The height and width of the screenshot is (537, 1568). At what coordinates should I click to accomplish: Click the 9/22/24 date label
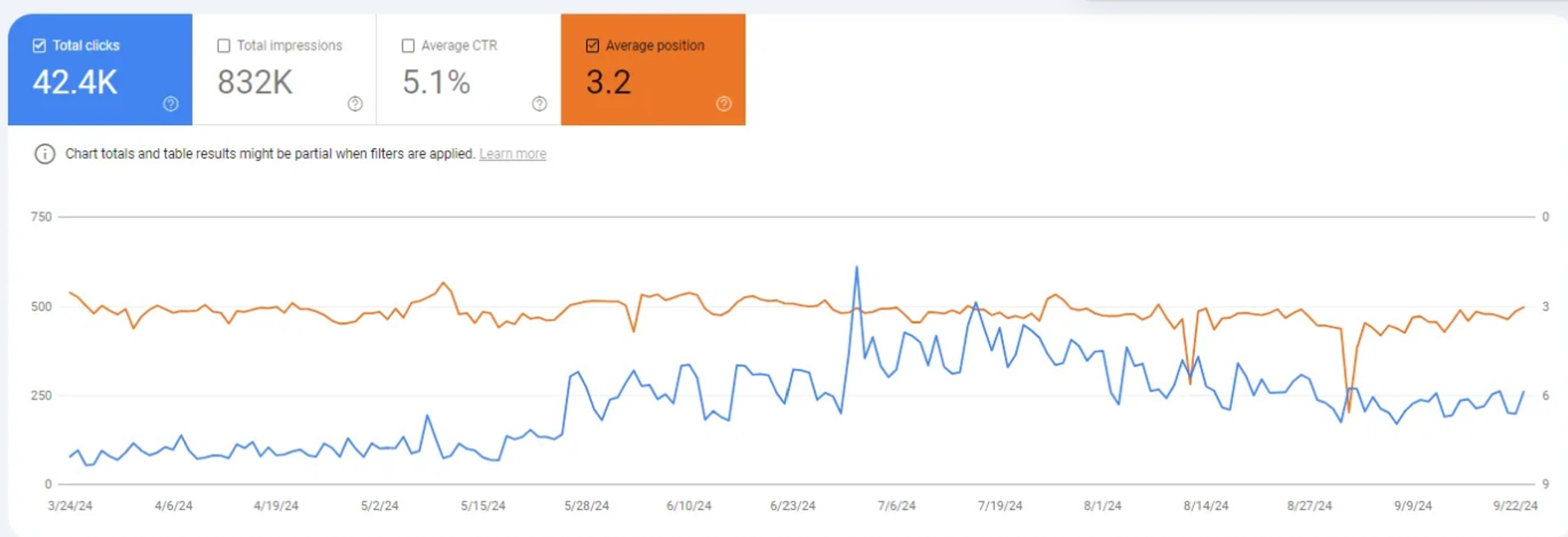[x=1515, y=506]
